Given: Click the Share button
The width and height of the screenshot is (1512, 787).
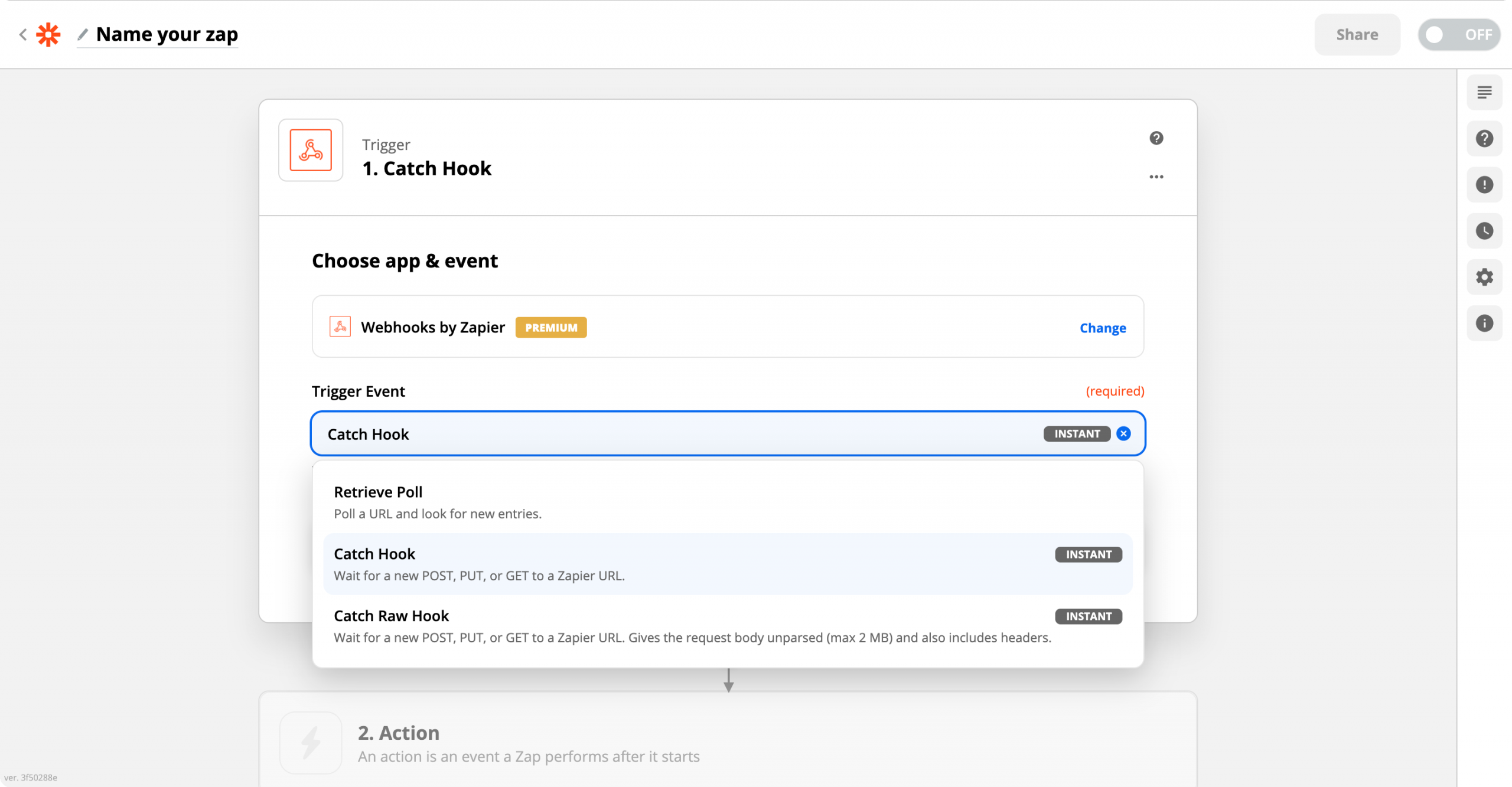Looking at the screenshot, I should 1357,35.
